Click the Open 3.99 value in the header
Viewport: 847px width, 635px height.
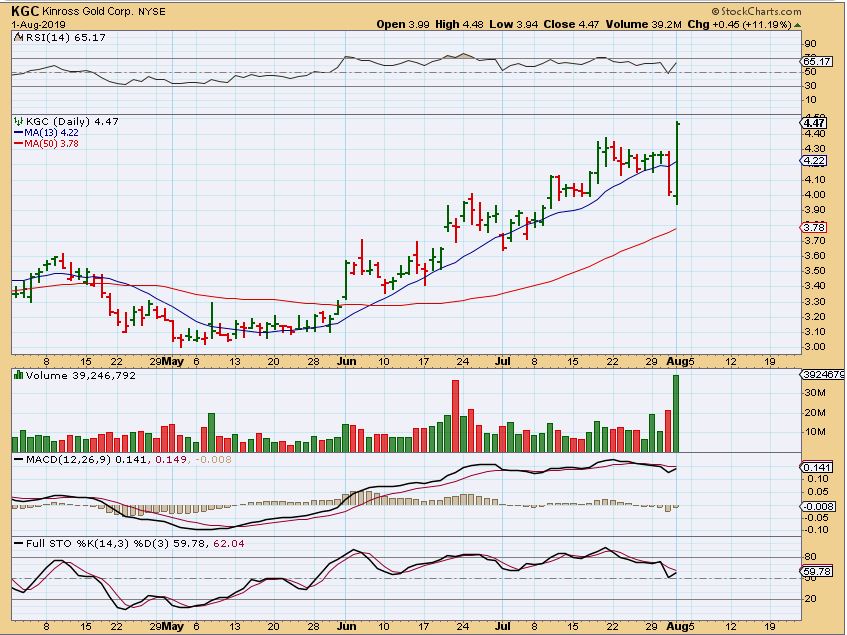click(401, 24)
